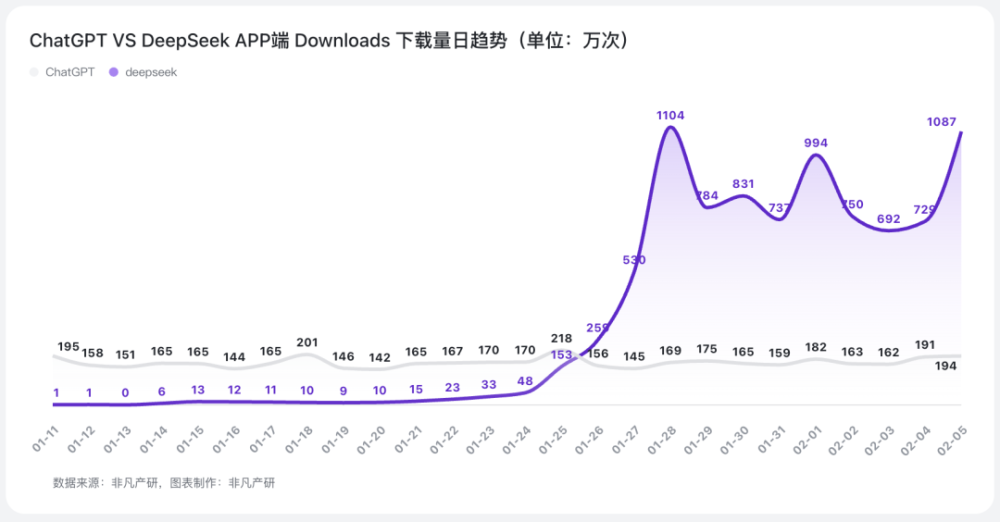Toggle the deepseek series in the legend
The height and width of the screenshot is (522, 1000).
click(143, 72)
